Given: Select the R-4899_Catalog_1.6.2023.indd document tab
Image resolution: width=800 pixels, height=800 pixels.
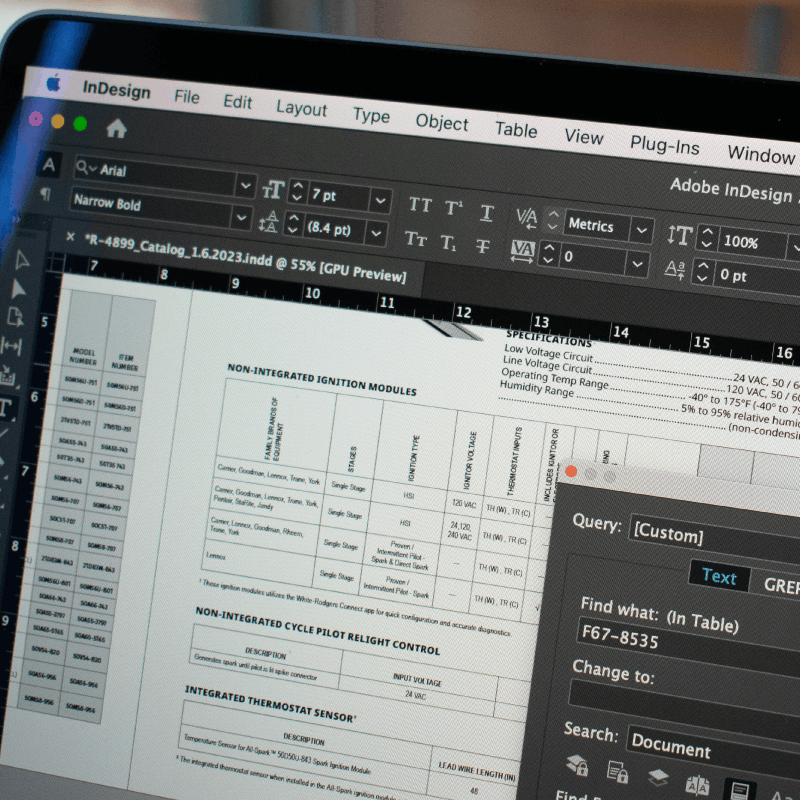Looking at the screenshot, I should pyautogui.click(x=245, y=258).
